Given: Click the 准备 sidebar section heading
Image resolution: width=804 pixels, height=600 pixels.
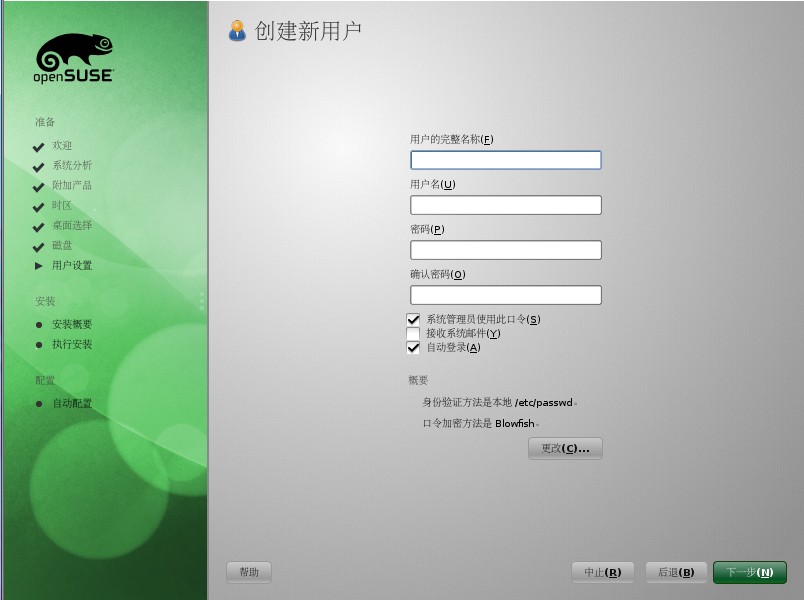Looking at the screenshot, I should coord(45,122).
